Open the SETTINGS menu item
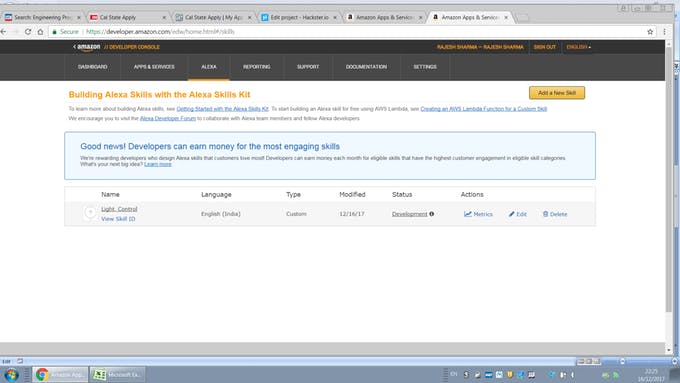The height and width of the screenshot is (383, 680). coord(425,67)
